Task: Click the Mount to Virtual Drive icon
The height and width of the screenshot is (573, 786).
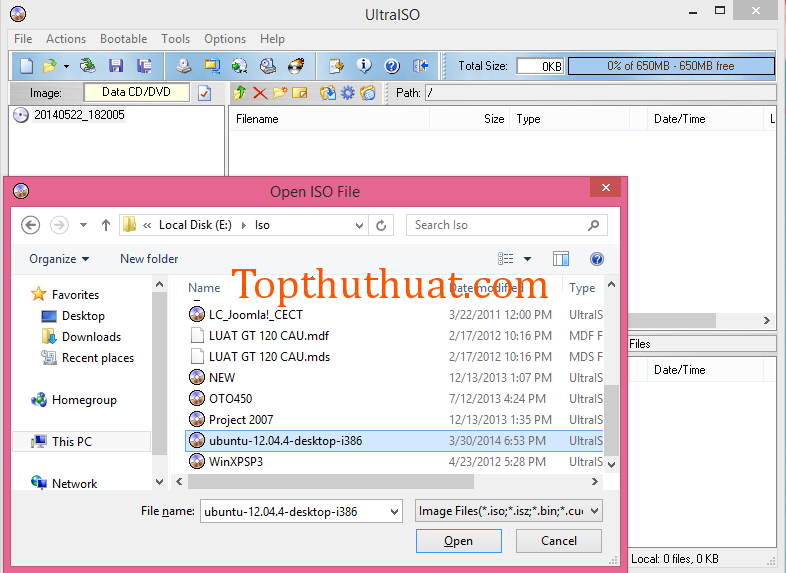Action: 268,66
